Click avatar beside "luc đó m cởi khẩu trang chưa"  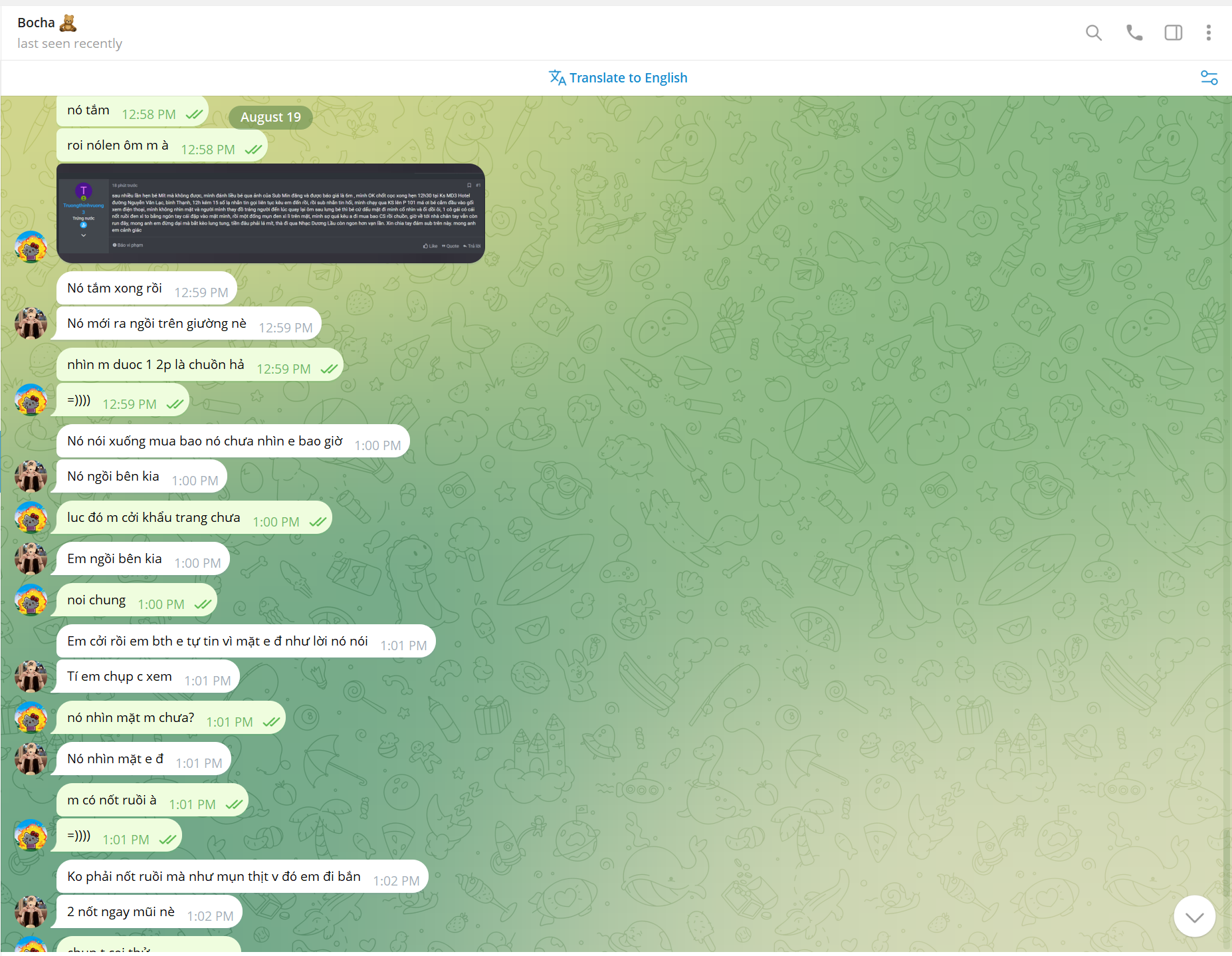coord(31,518)
